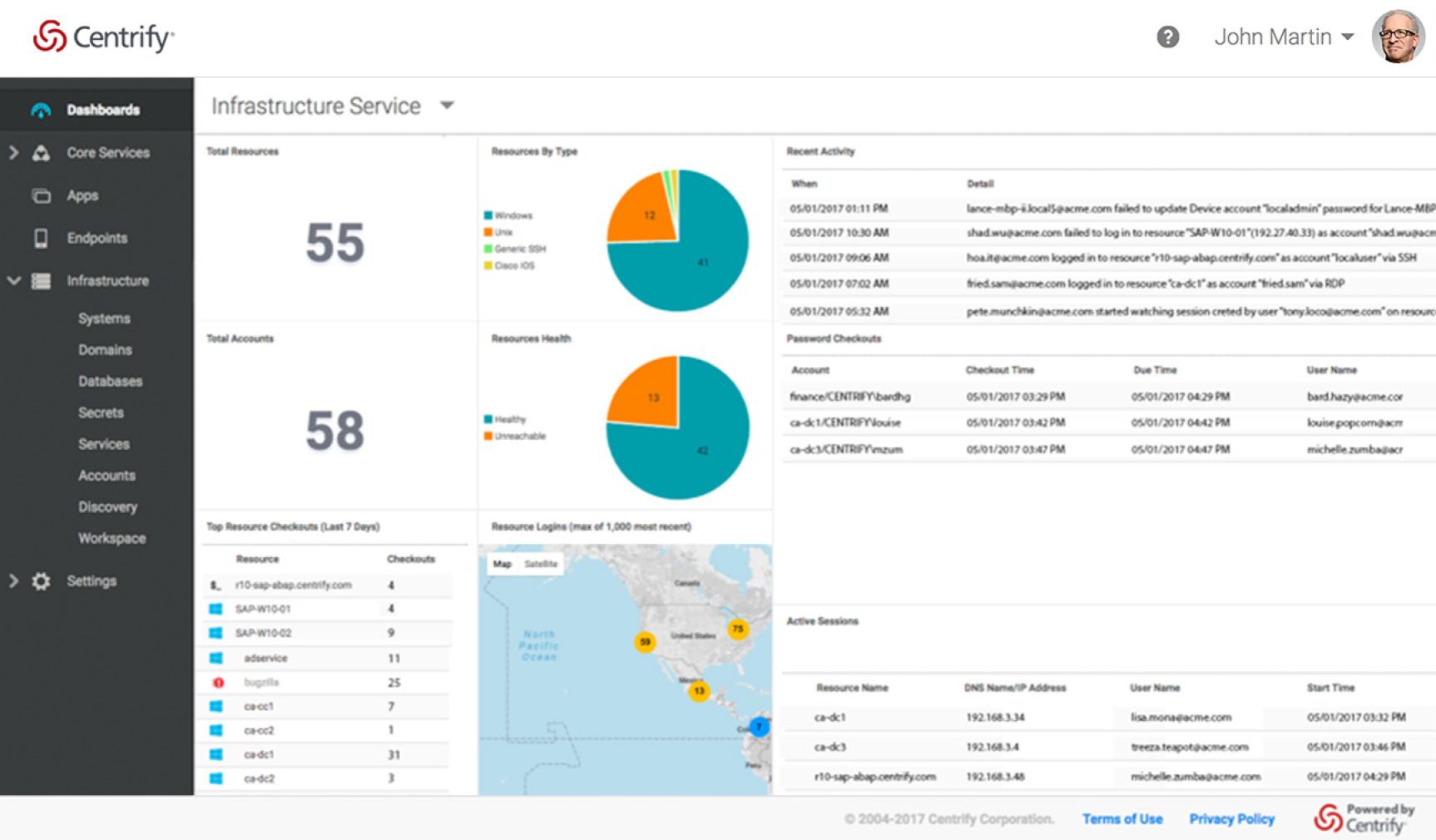Viewport: 1436px width, 840px height.
Task: Select Workspace under Infrastructure
Action: 112,539
